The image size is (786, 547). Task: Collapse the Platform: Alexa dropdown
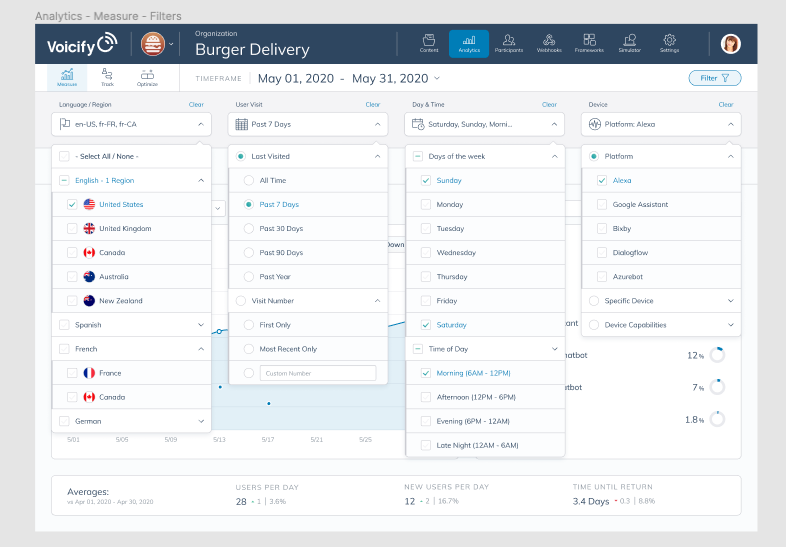[730, 124]
